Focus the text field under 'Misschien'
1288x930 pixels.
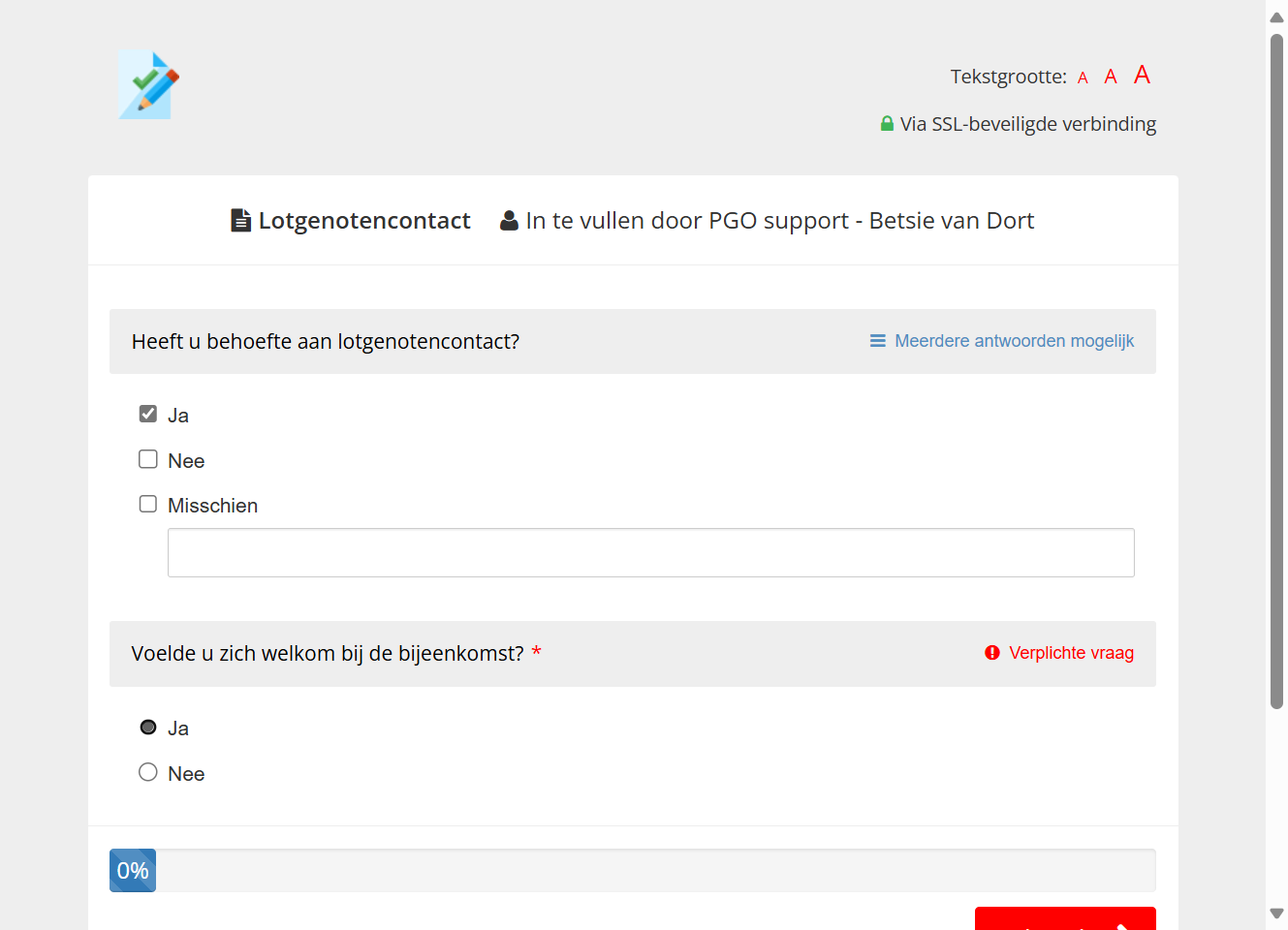pyautogui.click(x=651, y=552)
